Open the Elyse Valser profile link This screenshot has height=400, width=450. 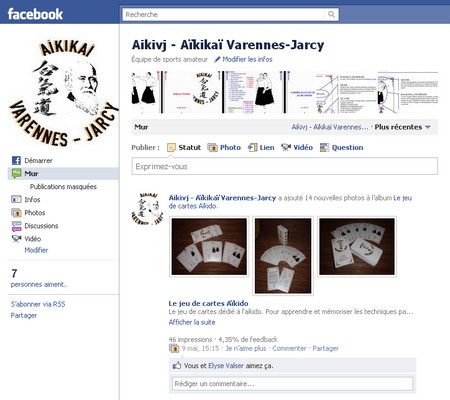(226, 366)
